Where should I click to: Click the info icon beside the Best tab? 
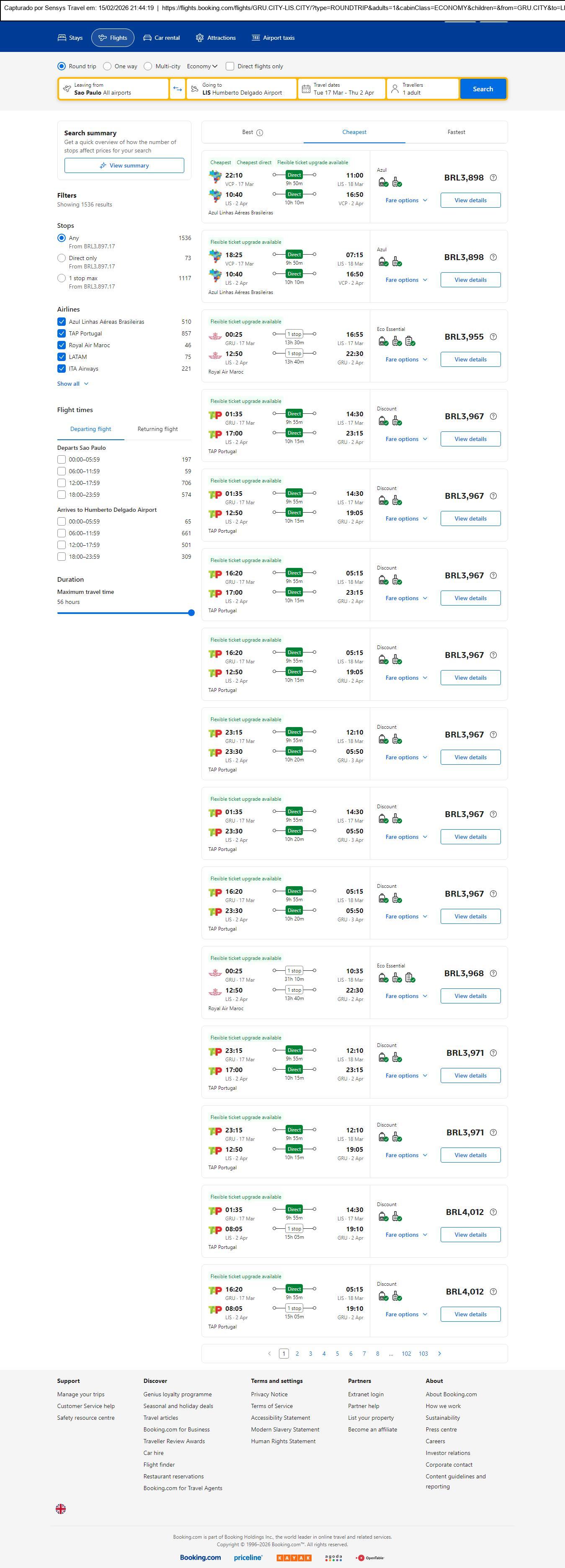[260, 133]
